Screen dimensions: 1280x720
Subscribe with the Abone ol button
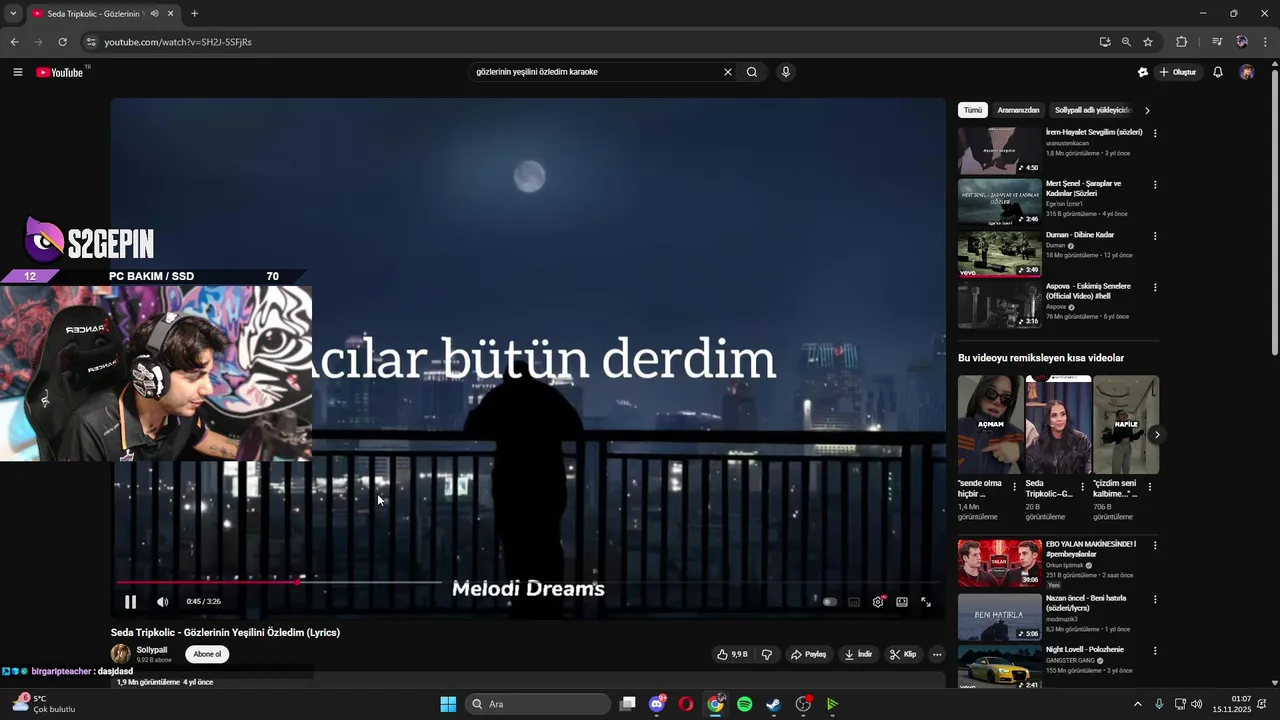[x=207, y=654]
